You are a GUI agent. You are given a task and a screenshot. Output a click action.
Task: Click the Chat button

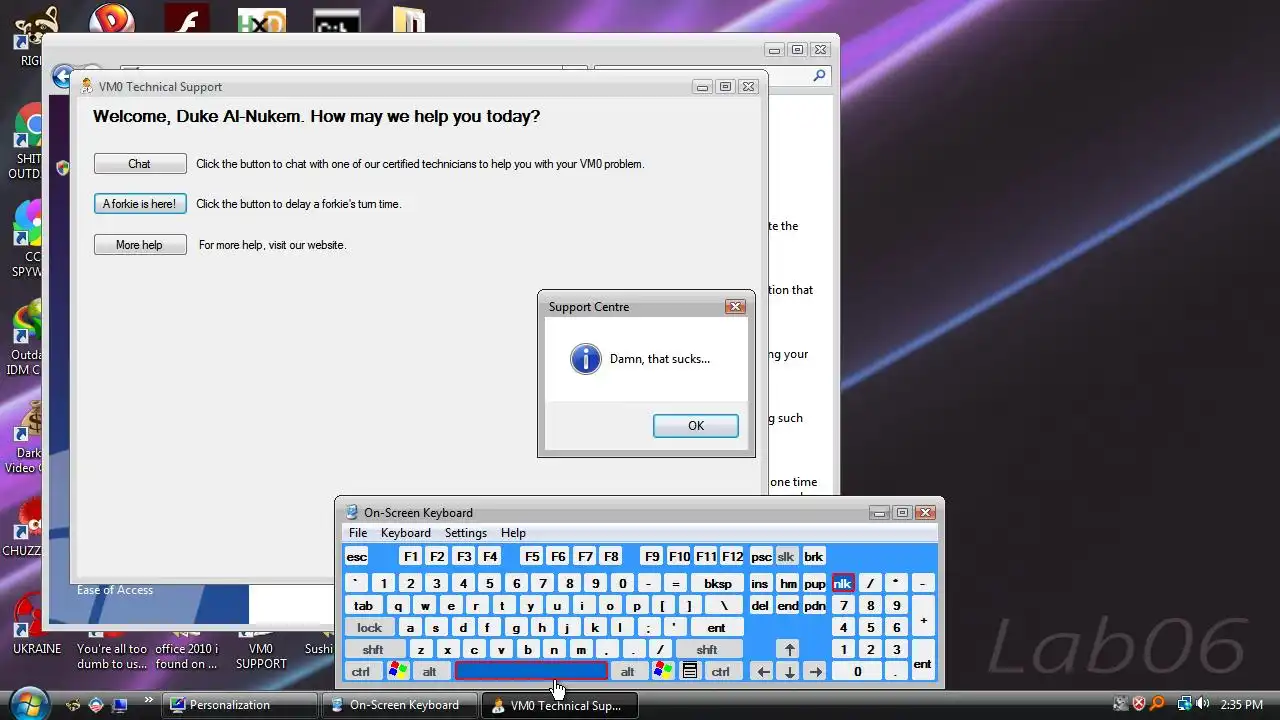[x=140, y=164]
